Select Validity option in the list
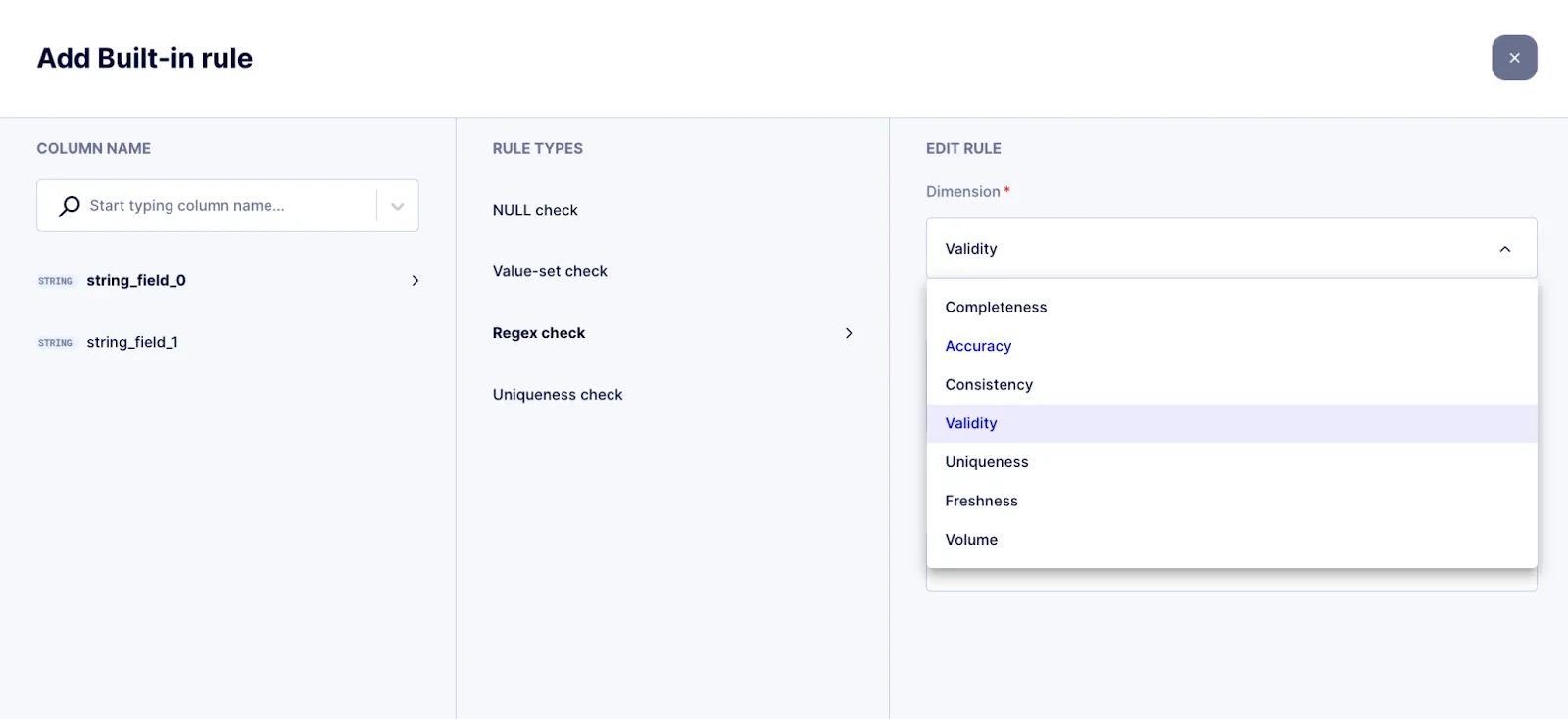 [1232, 423]
